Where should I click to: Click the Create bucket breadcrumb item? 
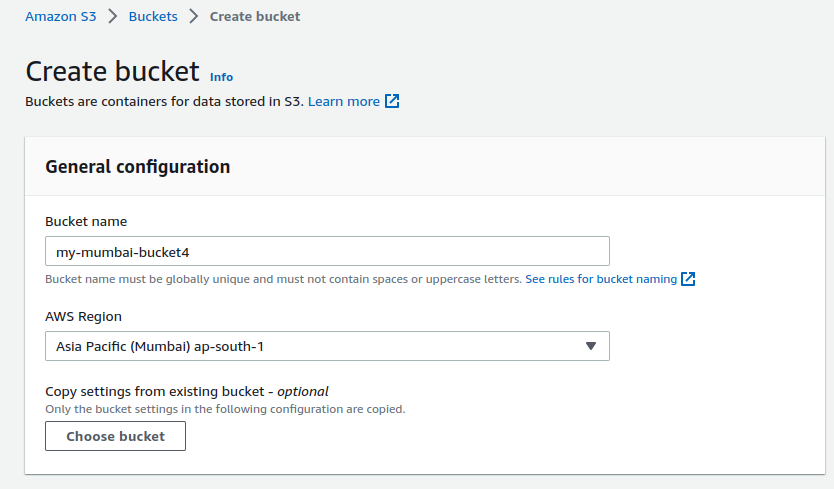coord(254,16)
